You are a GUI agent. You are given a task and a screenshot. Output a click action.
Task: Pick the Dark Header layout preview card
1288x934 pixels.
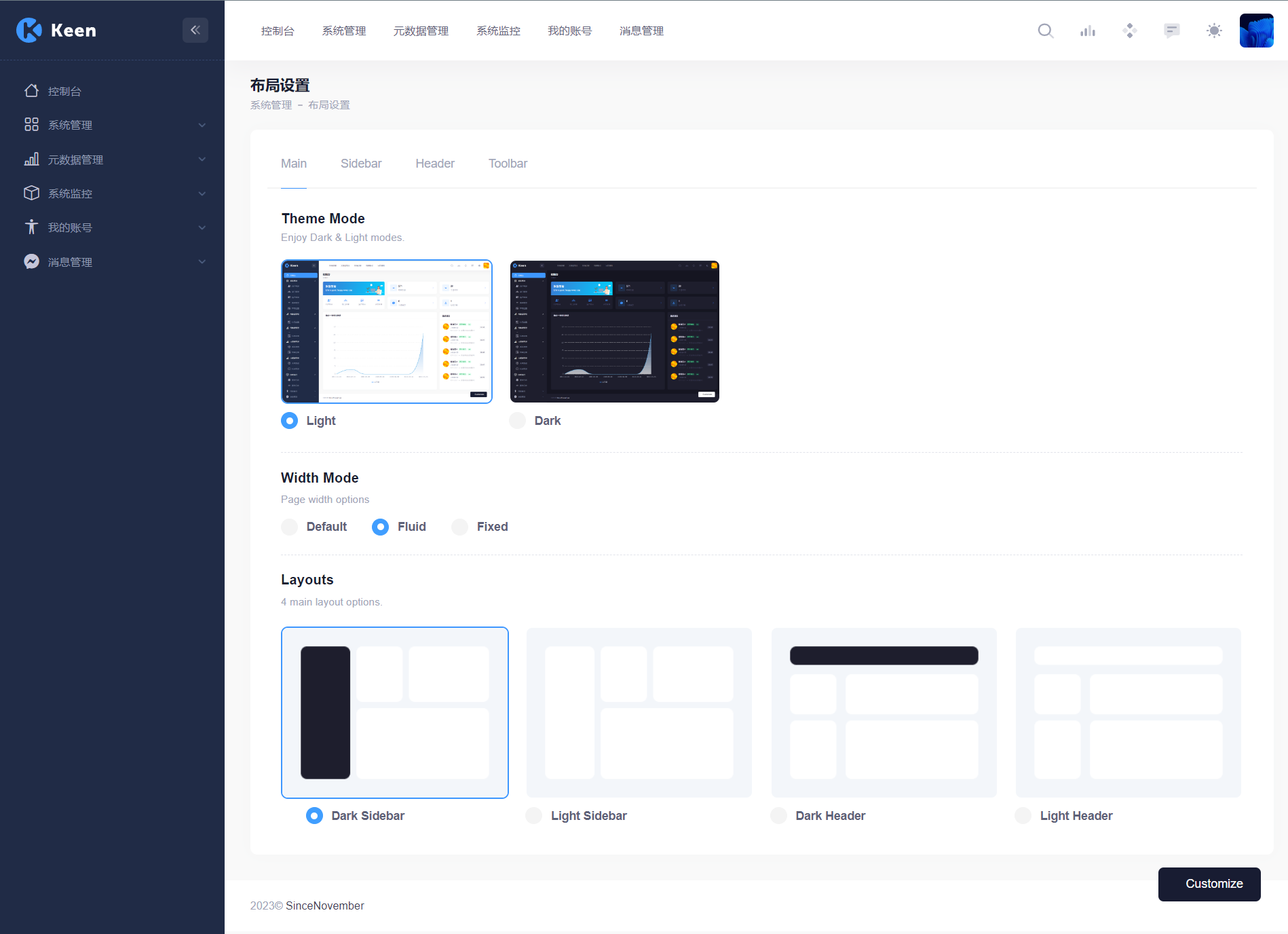coord(884,713)
